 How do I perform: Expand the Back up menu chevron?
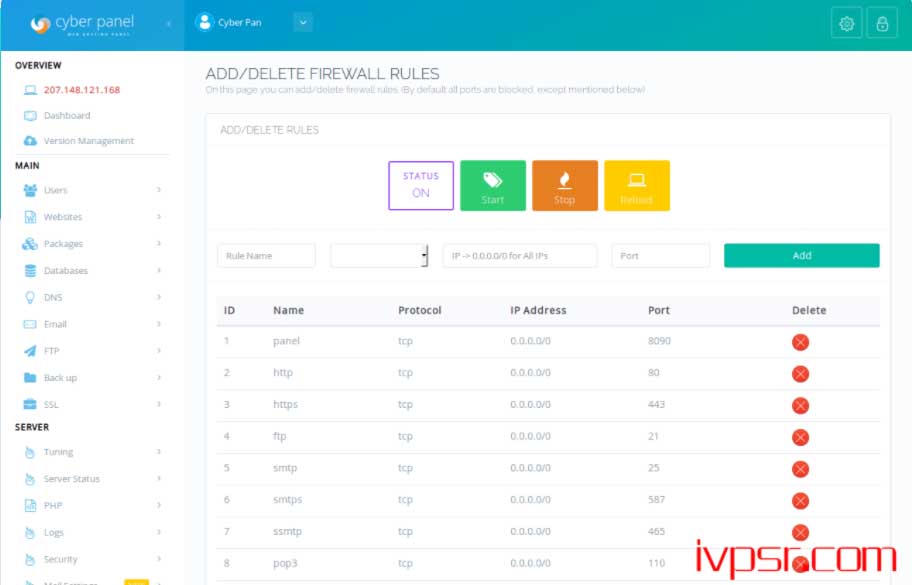pyautogui.click(x=159, y=377)
